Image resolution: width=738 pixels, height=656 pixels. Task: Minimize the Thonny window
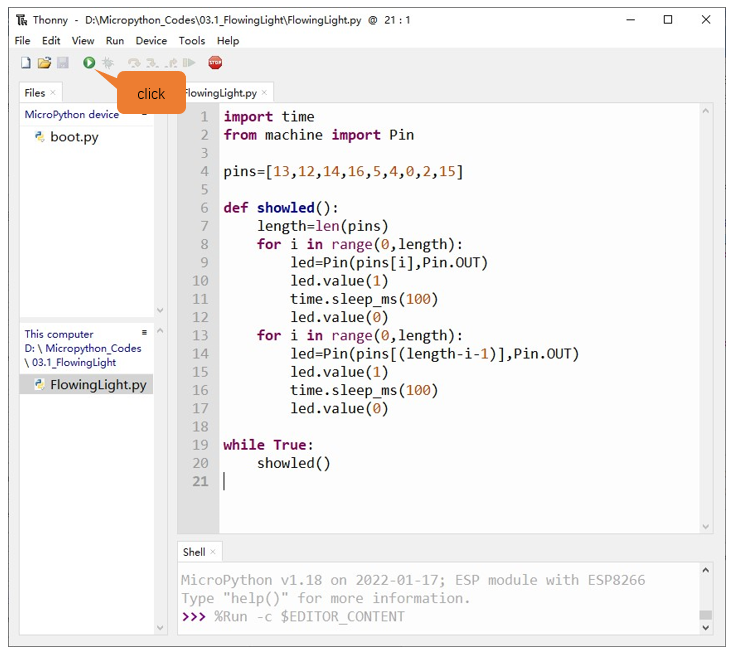tap(631, 20)
